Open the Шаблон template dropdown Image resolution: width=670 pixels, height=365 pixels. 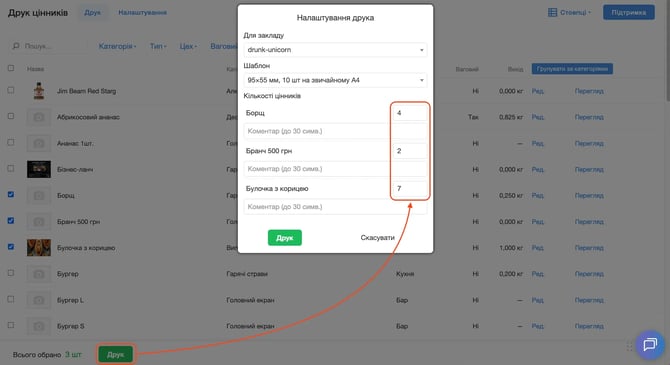click(x=335, y=80)
